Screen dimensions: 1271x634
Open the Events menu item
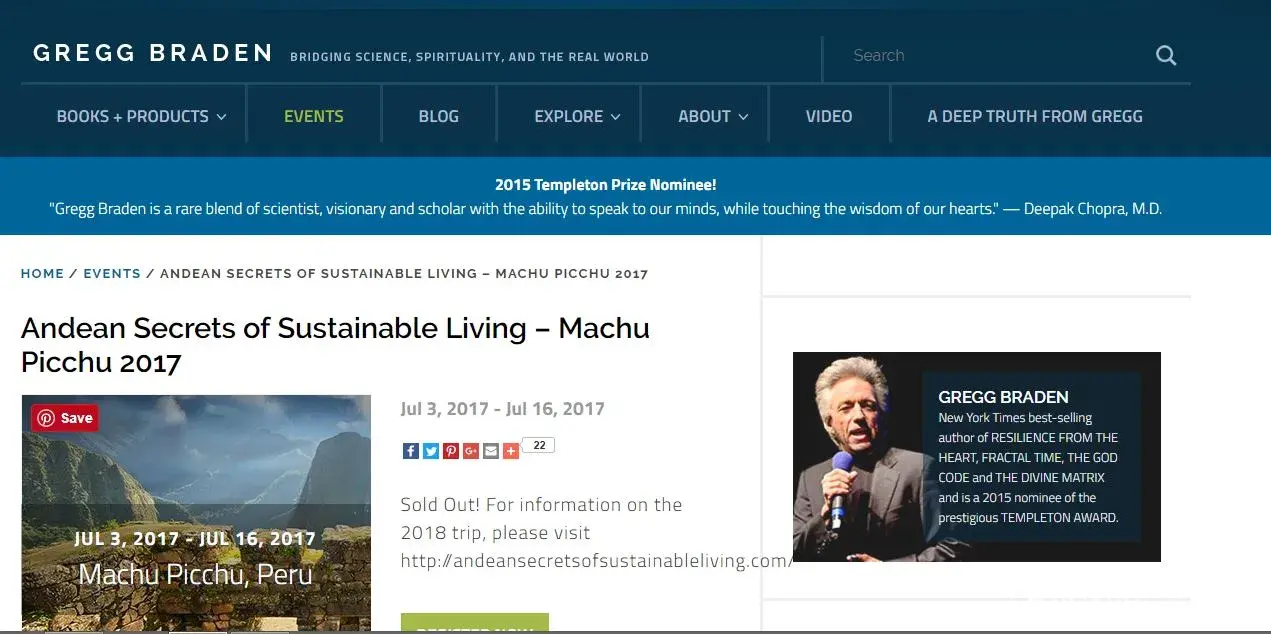[x=314, y=116]
